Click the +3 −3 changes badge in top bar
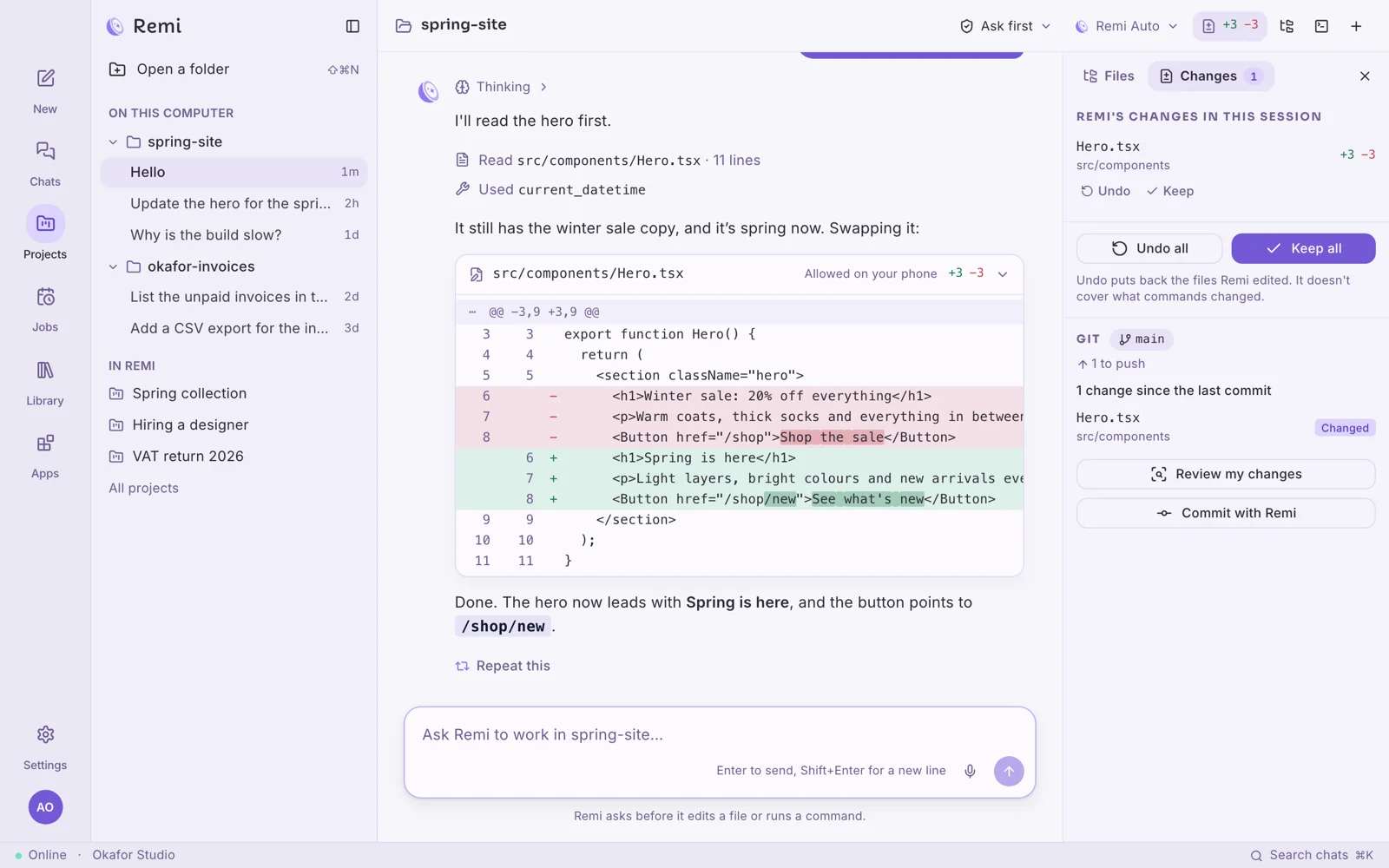The image size is (1389, 868). click(x=1229, y=26)
